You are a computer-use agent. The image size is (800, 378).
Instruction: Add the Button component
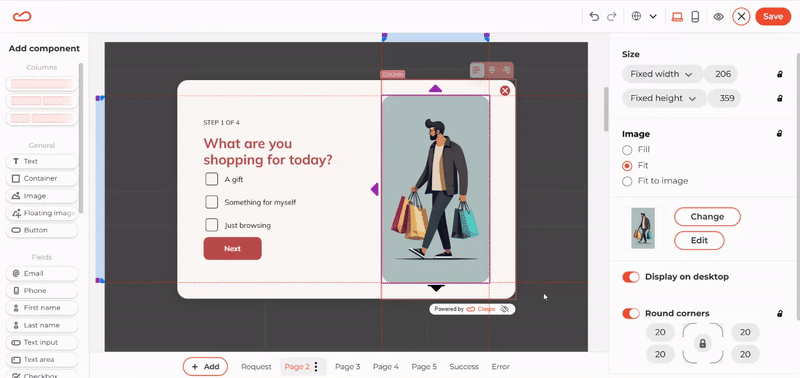click(x=42, y=230)
